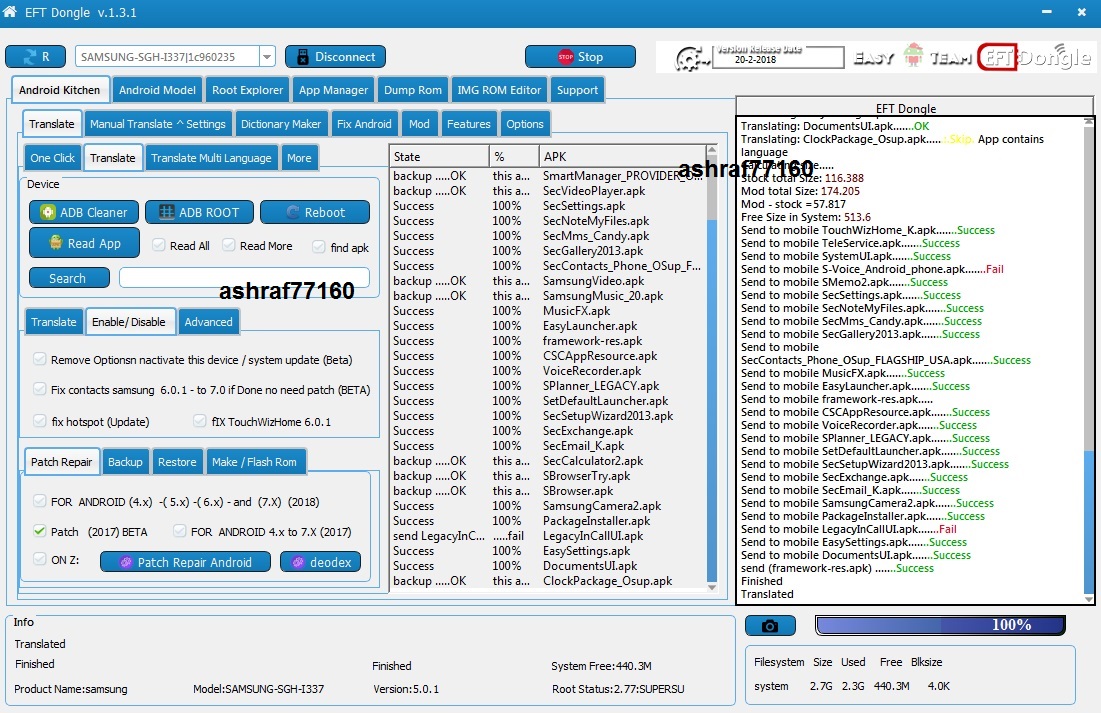The width and height of the screenshot is (1101, 713).
Task: Open the IMG ROM Editor tab
Action: [499, 90]
